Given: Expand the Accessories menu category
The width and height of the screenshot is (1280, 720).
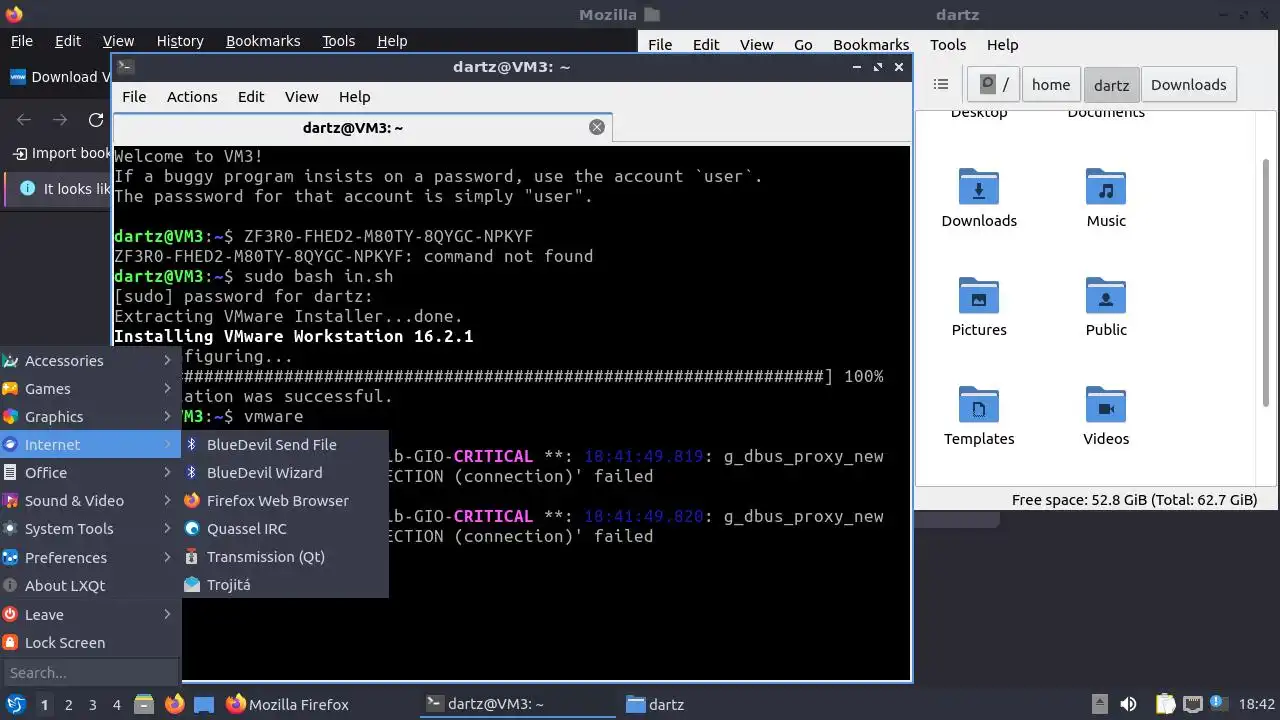Looking at the screenshot, I should click(x=90, y=361).
